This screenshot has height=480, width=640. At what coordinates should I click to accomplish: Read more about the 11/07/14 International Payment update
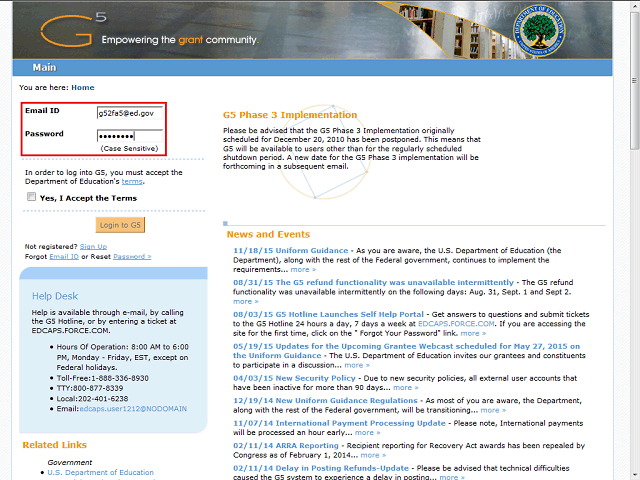(x=367, y=432)
